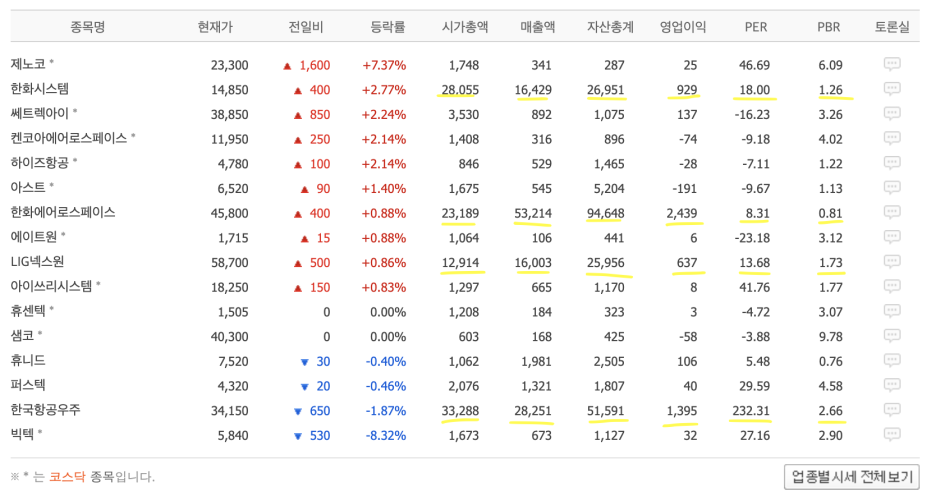Click the 코스닥 text in the footnote

tap(67, 477)
